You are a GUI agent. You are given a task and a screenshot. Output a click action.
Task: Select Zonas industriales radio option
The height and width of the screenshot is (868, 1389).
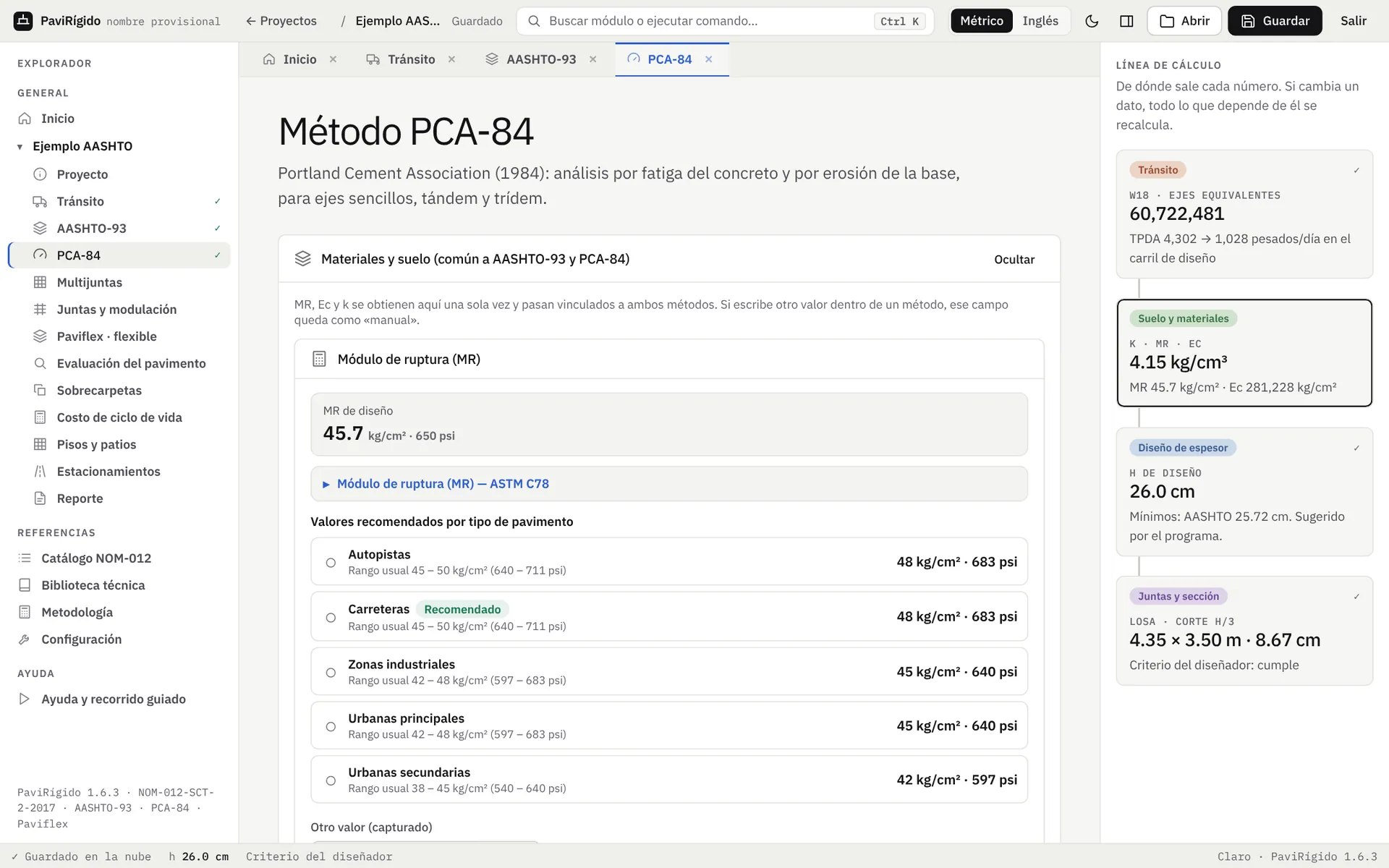[x=331, y=672]
